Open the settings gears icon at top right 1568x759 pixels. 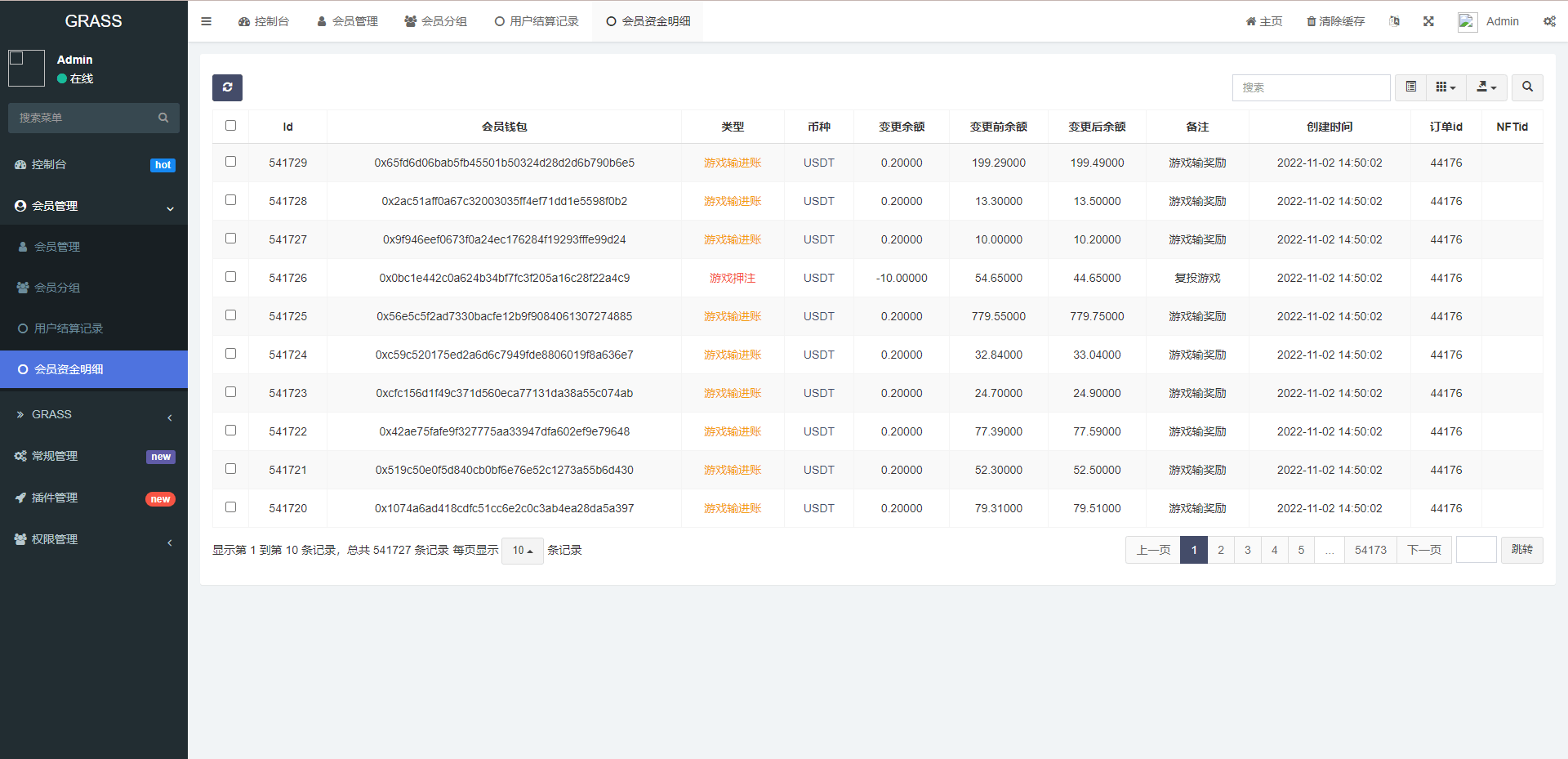[x=1548, y=21]
